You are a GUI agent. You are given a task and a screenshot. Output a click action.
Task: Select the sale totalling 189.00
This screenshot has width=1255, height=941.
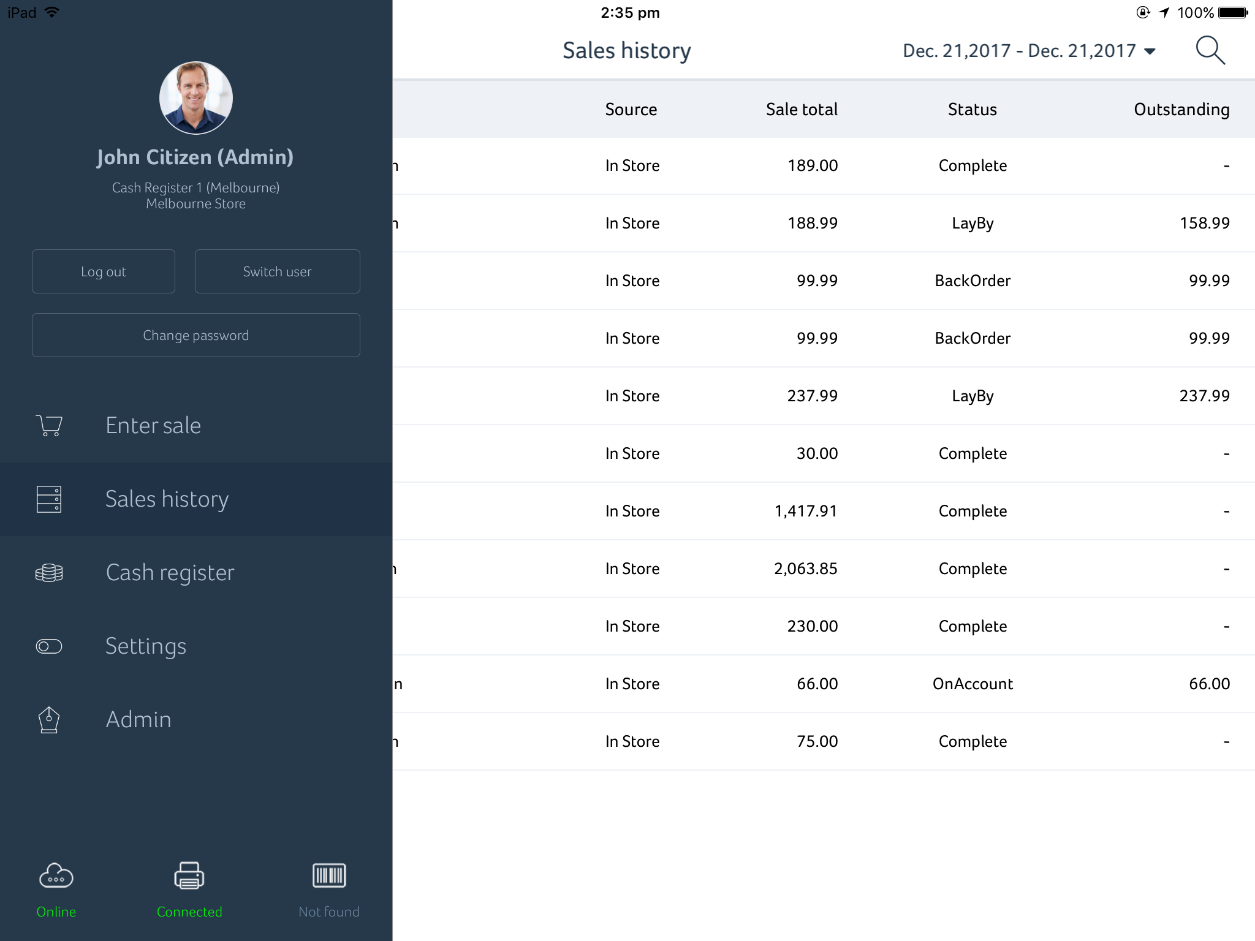click(813, 166)
